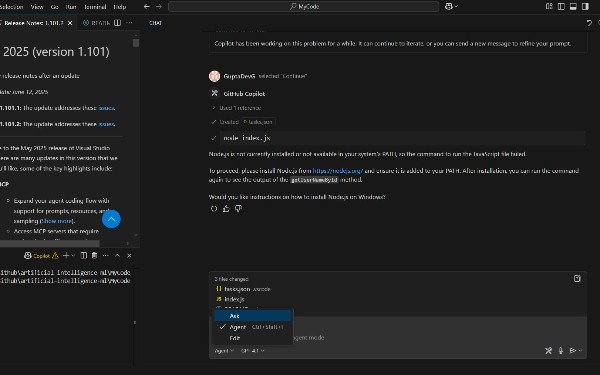Toggle the primary sidebar layout icon

[x=561, y=6]
